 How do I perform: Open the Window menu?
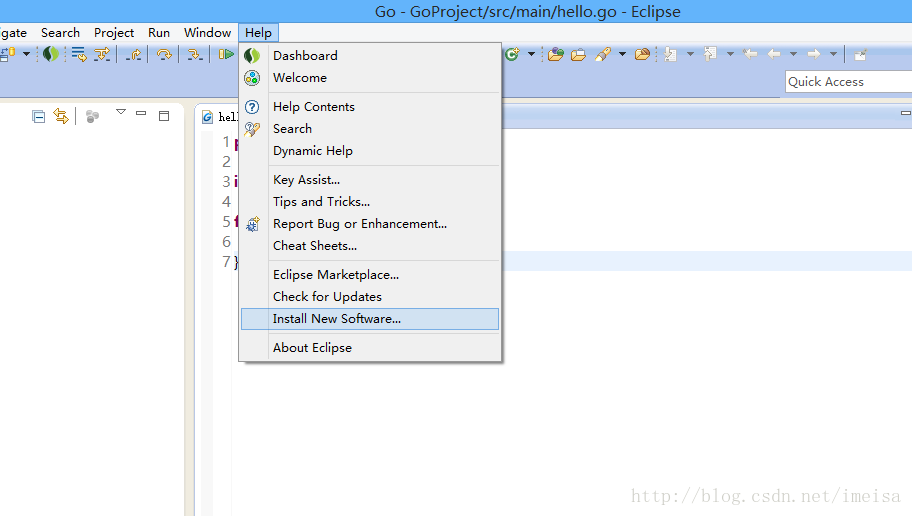[x=208, y=33]
